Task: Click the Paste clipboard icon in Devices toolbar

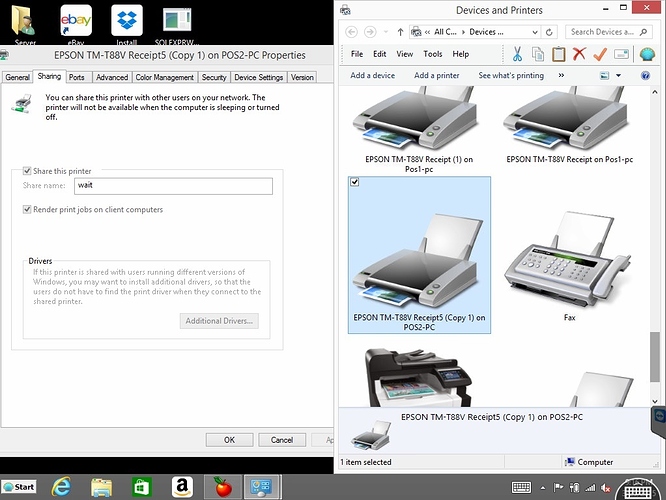Action: [x=559, y=54]
